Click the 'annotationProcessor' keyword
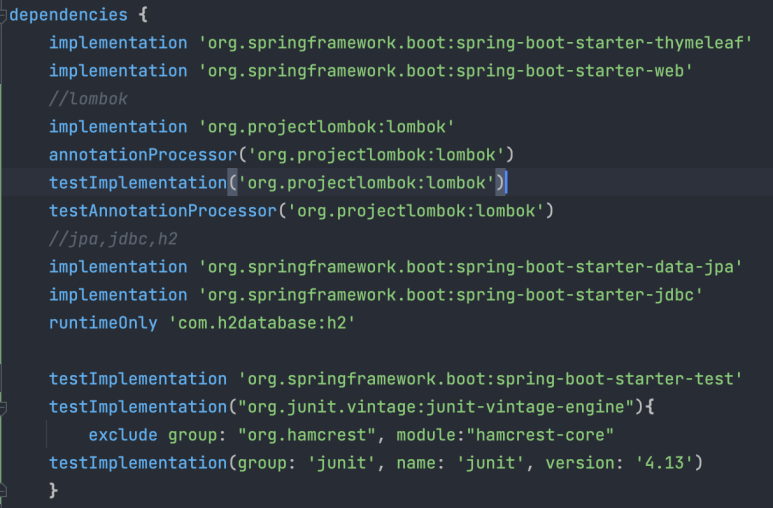 point(143,155)
